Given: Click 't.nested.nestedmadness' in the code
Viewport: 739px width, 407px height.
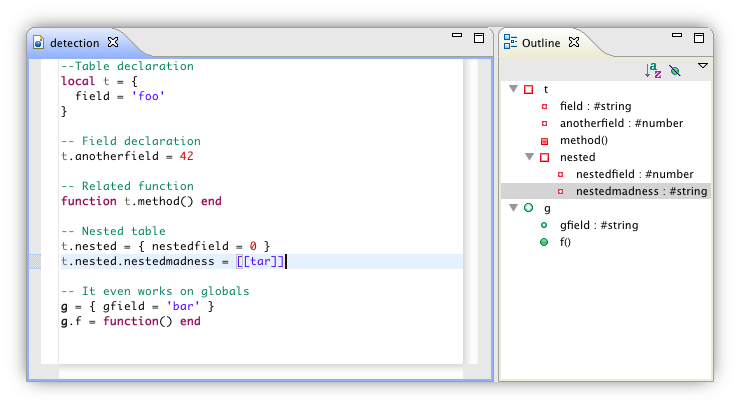Looking at the screenshot, I should click(138, 261).
